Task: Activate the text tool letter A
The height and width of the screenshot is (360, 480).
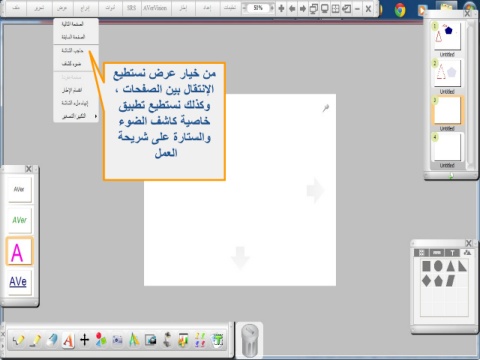Action: 68,340
